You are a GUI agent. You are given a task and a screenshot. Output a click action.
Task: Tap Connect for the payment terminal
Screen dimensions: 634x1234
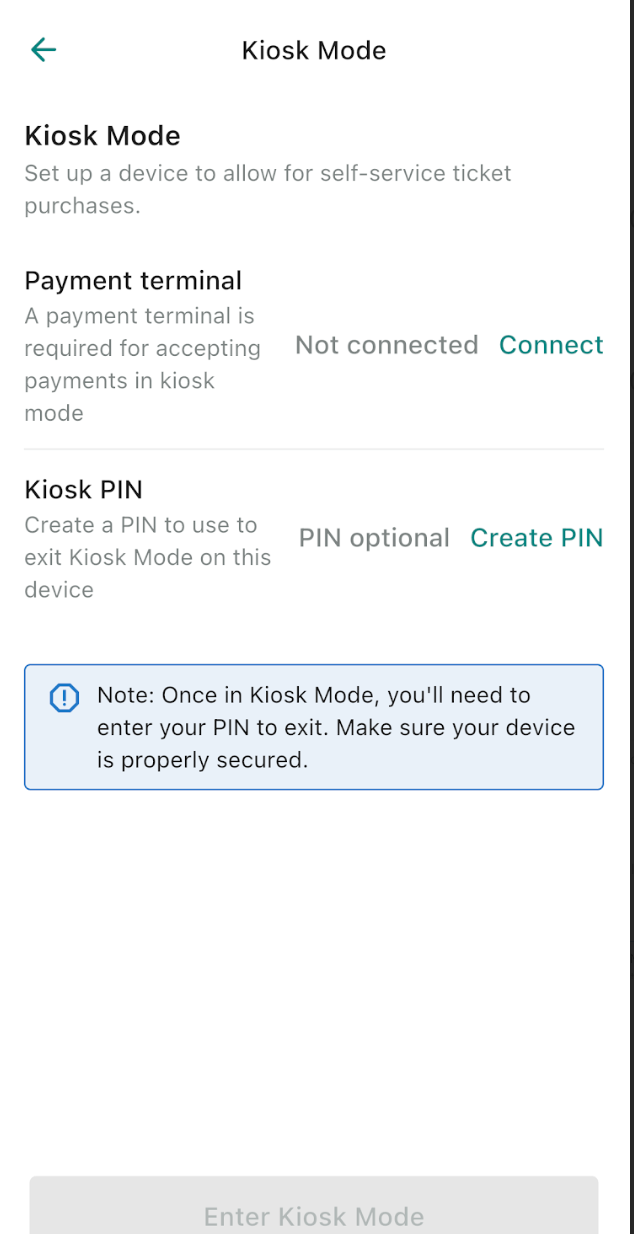pos(551,345)
